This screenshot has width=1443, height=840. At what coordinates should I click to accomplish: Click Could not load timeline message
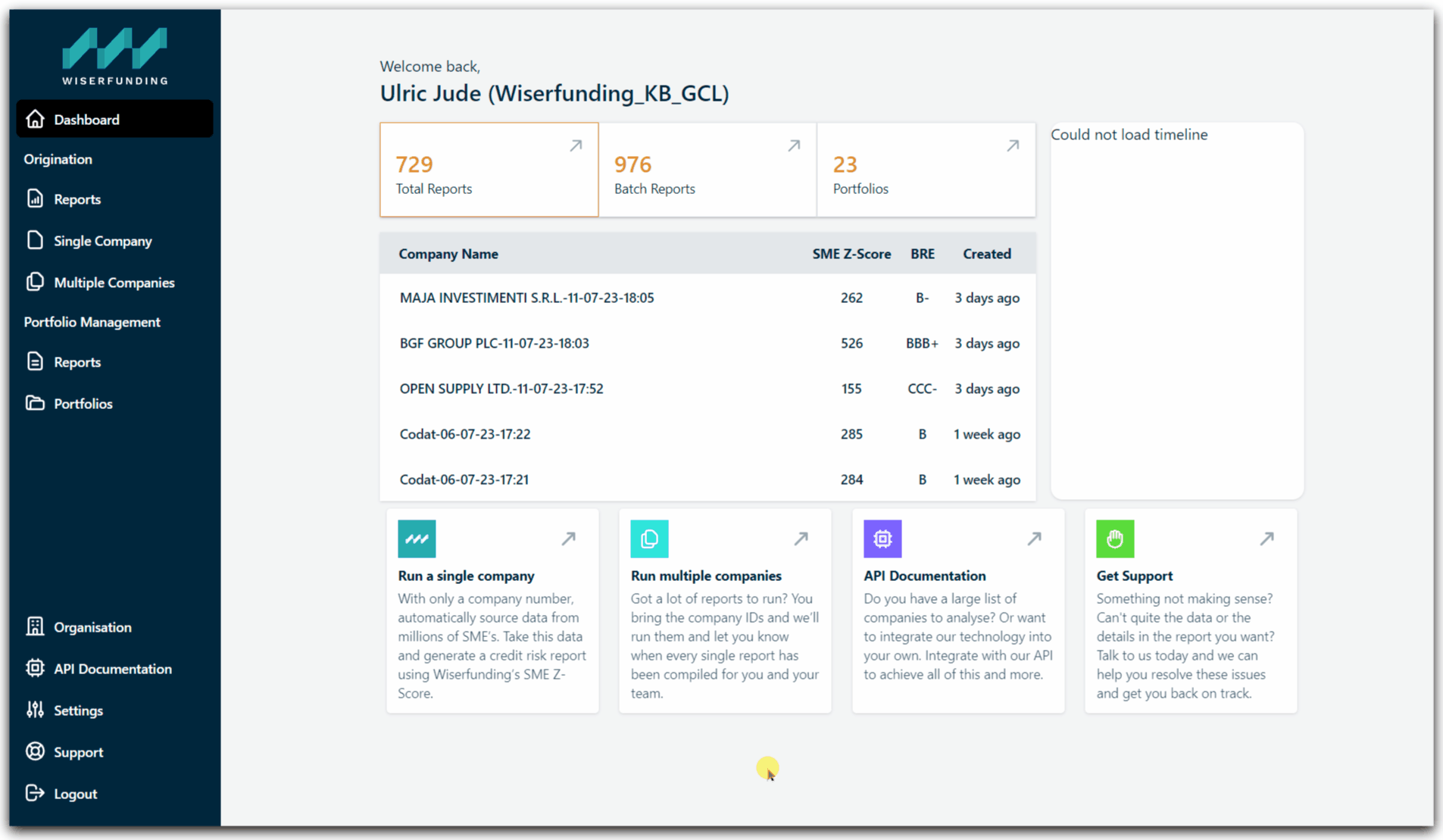(1129, 134)
